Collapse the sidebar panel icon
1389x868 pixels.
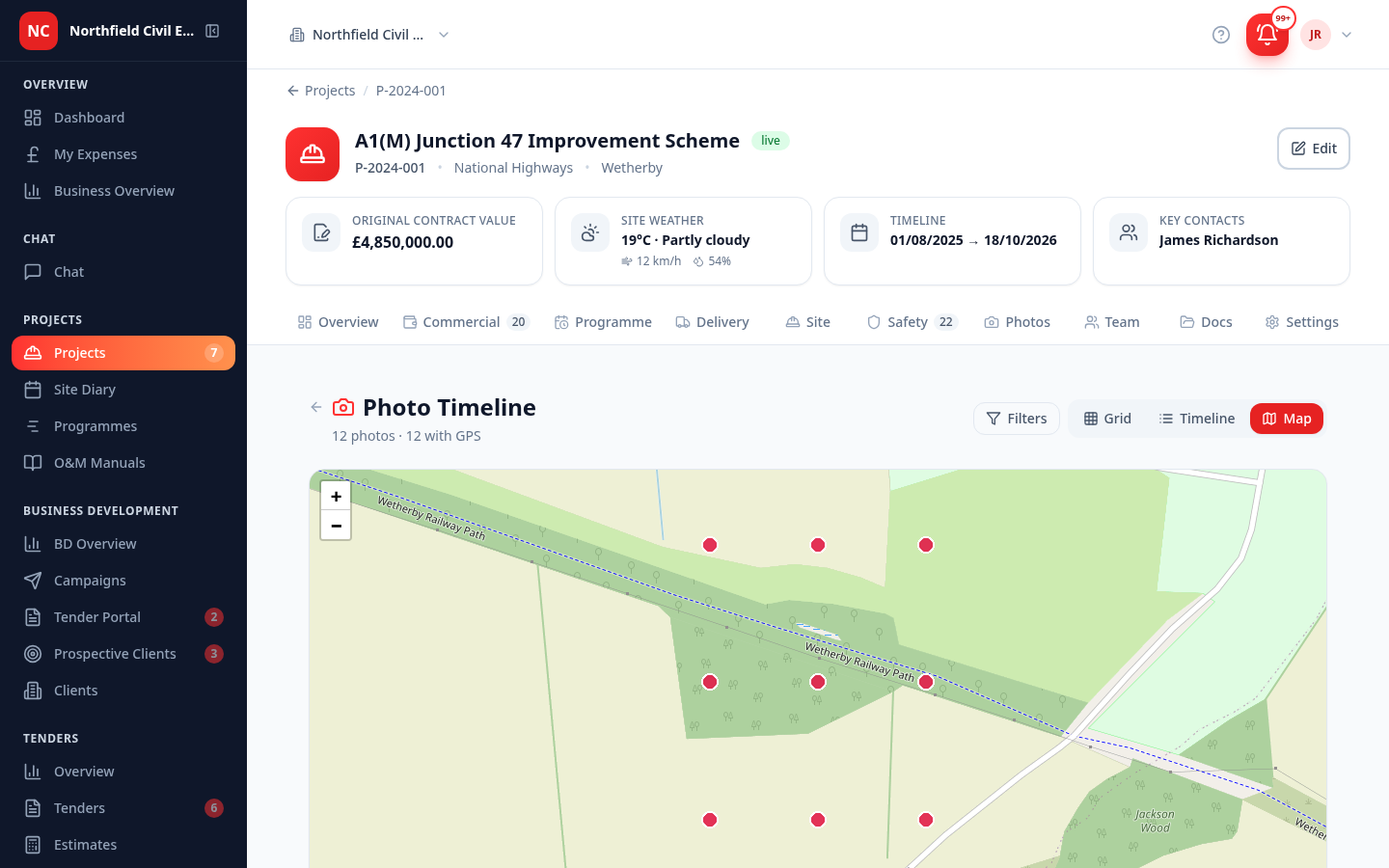pyautogui.click(x=212, y=31)
